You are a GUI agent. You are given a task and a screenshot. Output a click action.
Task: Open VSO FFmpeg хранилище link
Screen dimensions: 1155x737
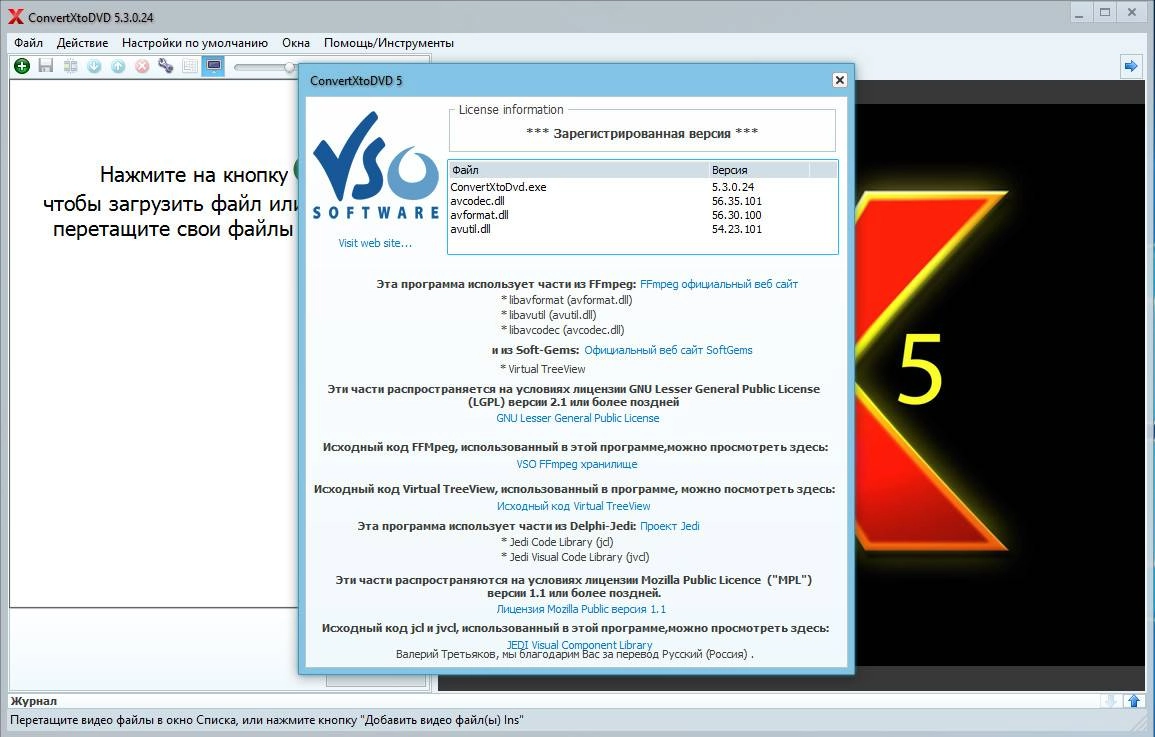pyautogui.click(x=577, y=465)
